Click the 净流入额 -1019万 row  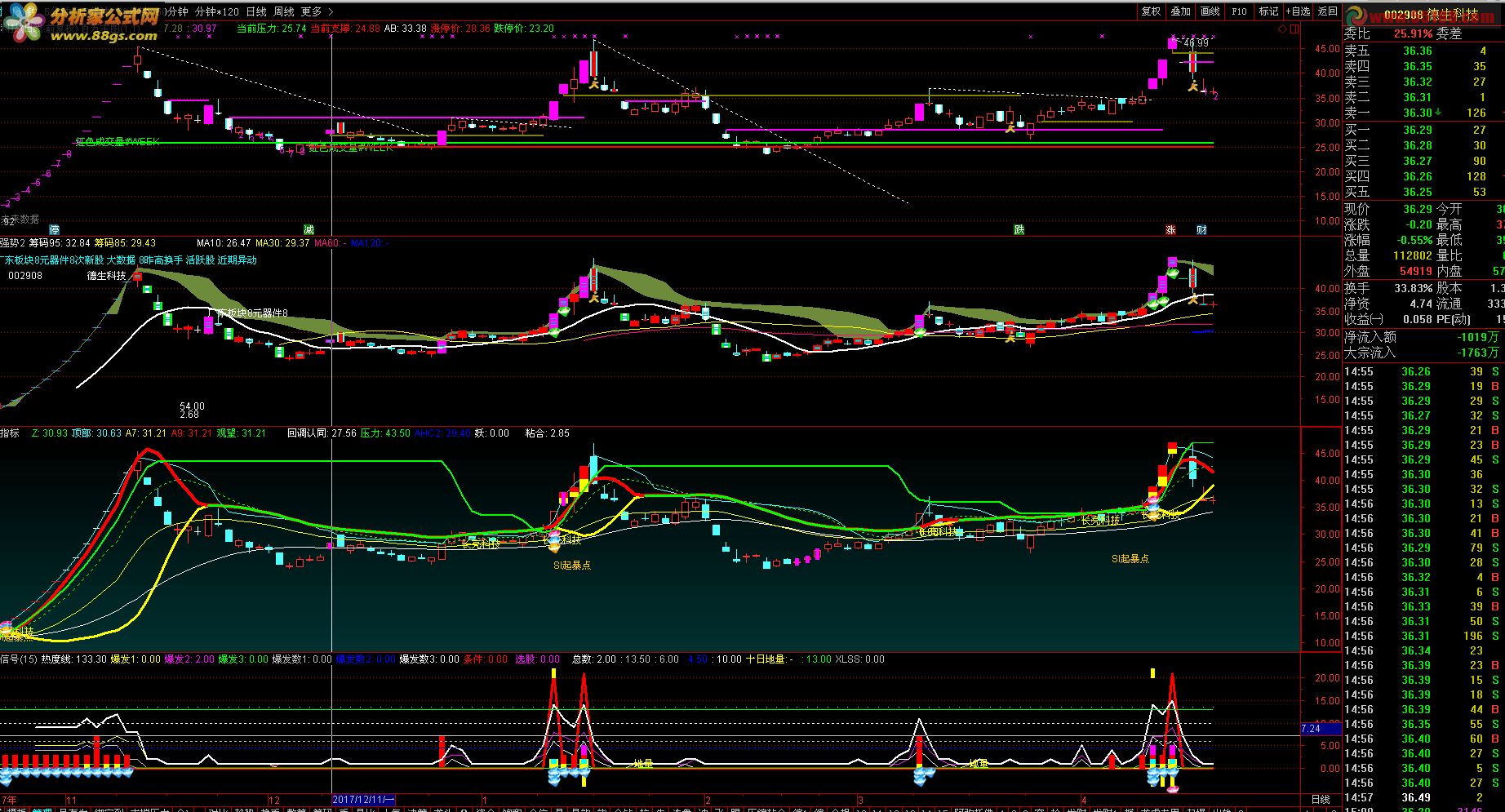pos(1424,337)
